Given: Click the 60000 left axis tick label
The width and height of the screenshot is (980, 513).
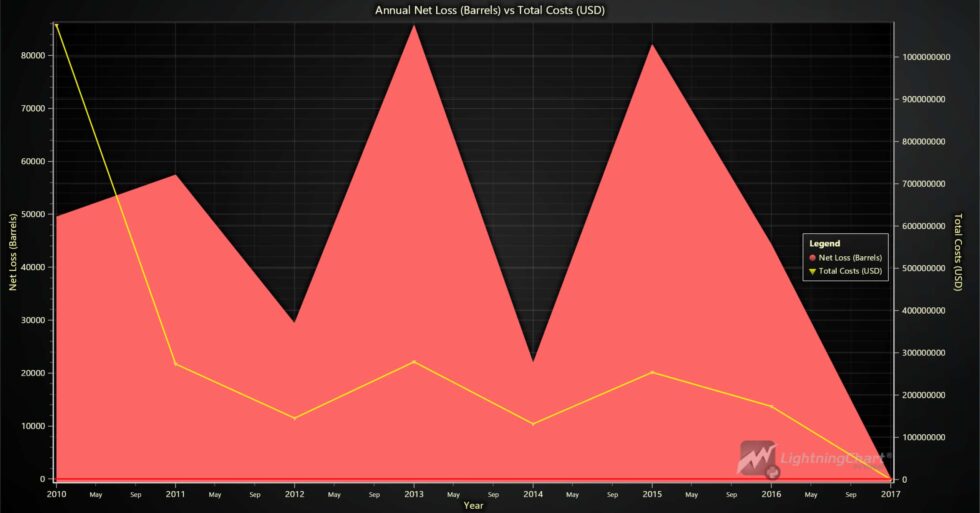Looking at the screenshot, I should pyautogui.click(x=33, y=161).
